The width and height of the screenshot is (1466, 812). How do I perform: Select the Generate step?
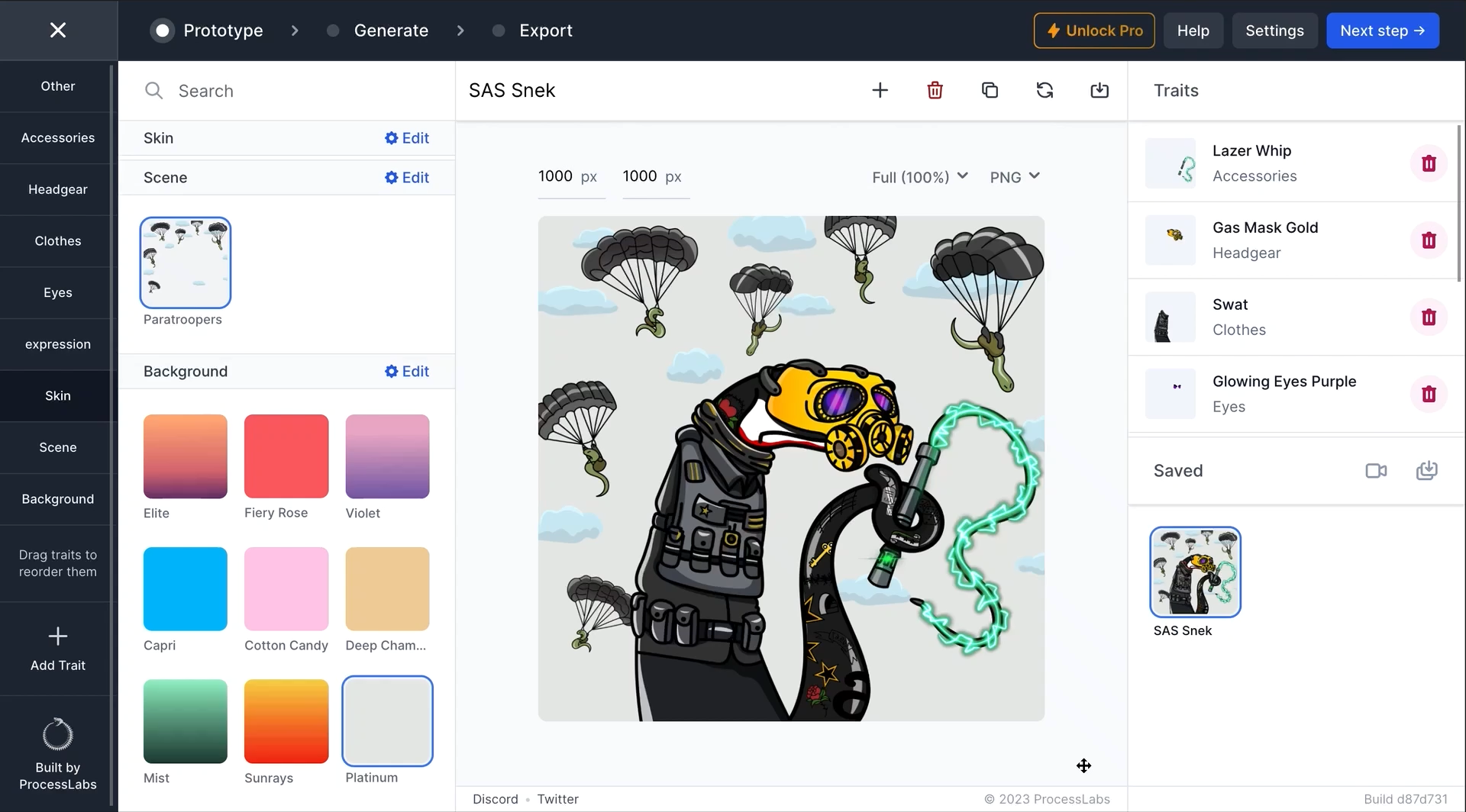(x=390, y=31)
